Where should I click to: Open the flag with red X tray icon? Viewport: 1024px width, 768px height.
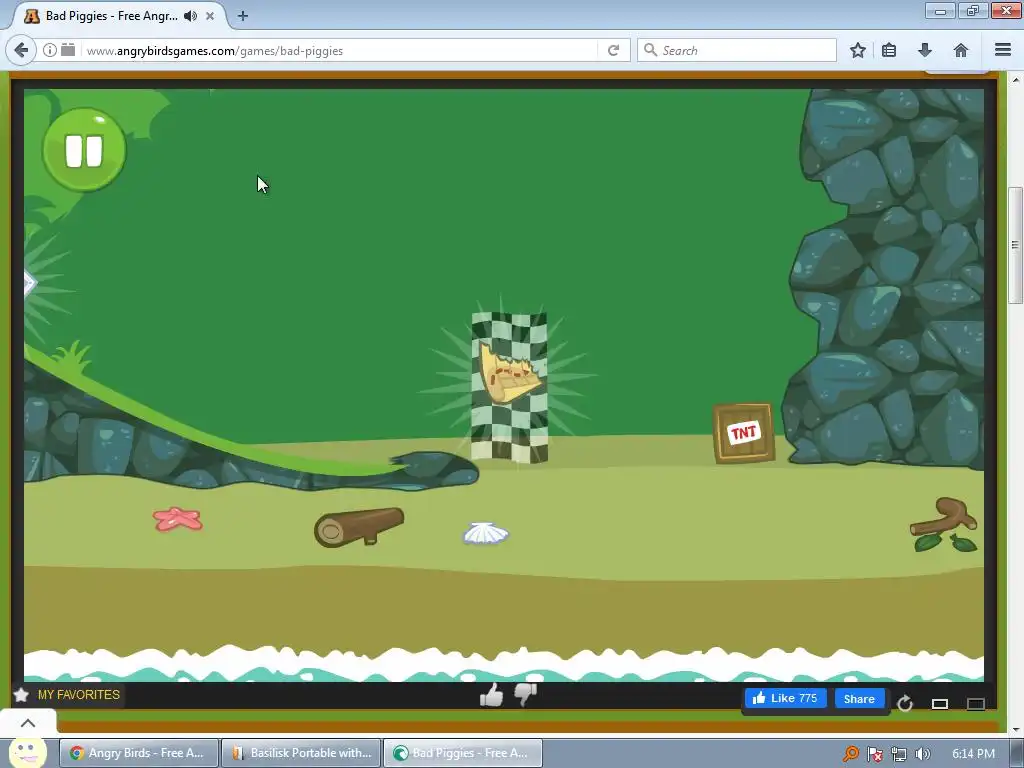click(875, 754)
